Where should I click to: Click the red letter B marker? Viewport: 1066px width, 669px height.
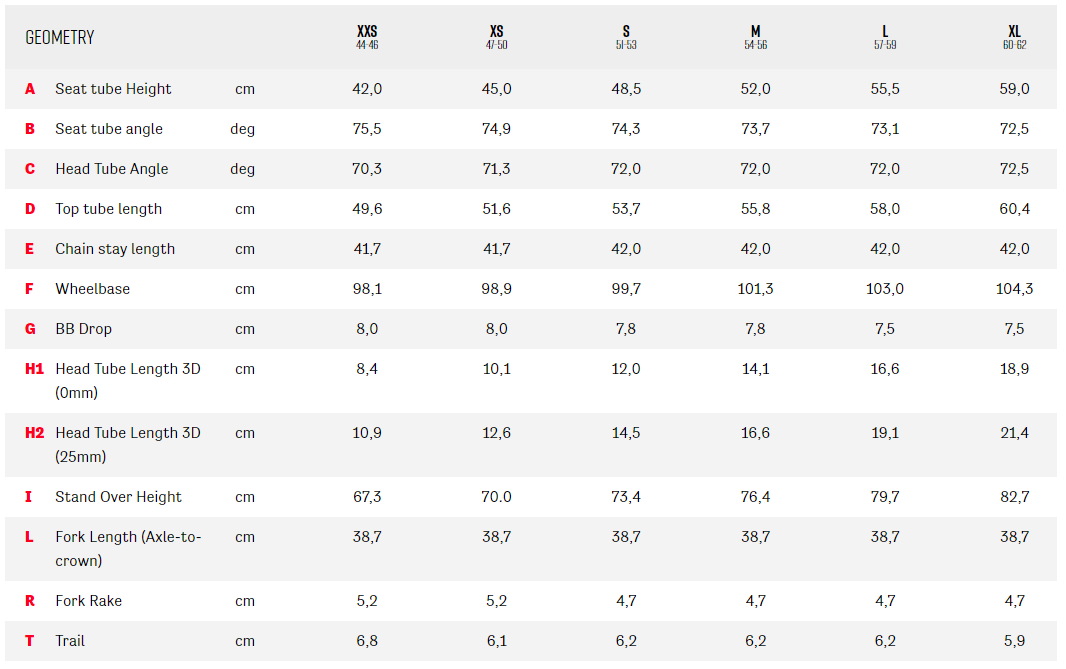(30, 129)
